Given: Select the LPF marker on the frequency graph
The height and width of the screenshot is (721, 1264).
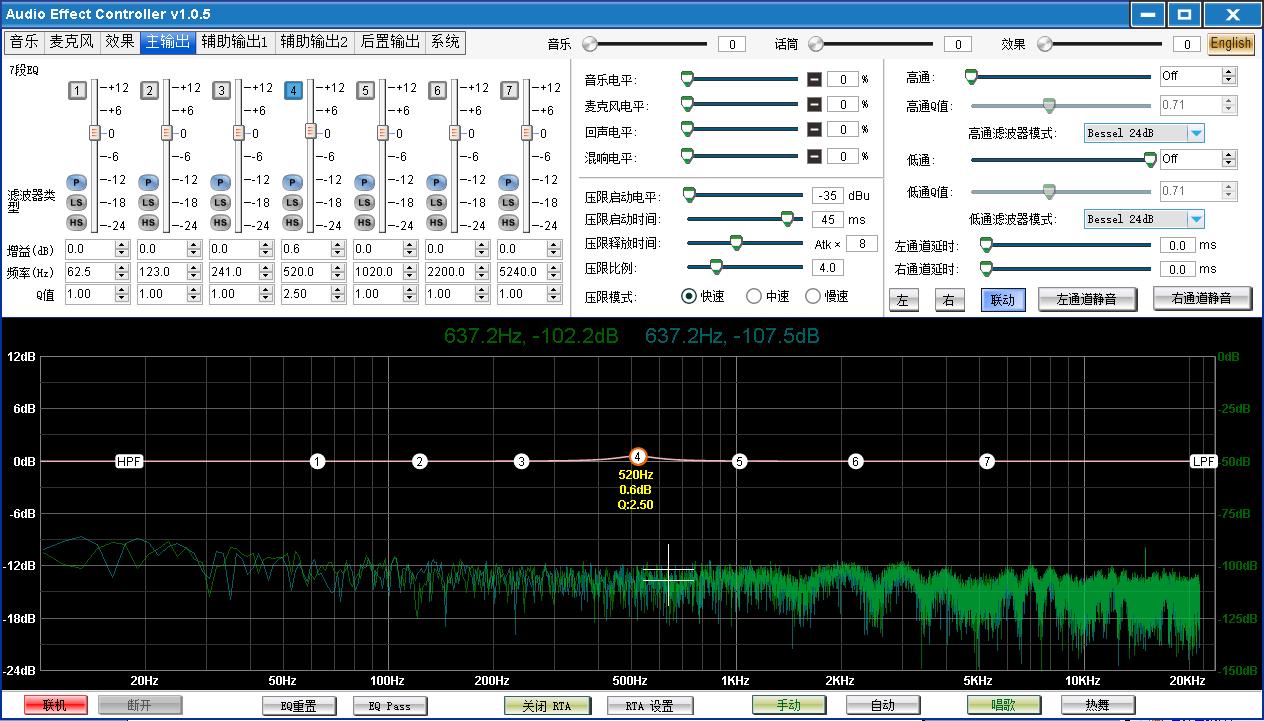Looking at the screenshot, I should (1203, 461).
